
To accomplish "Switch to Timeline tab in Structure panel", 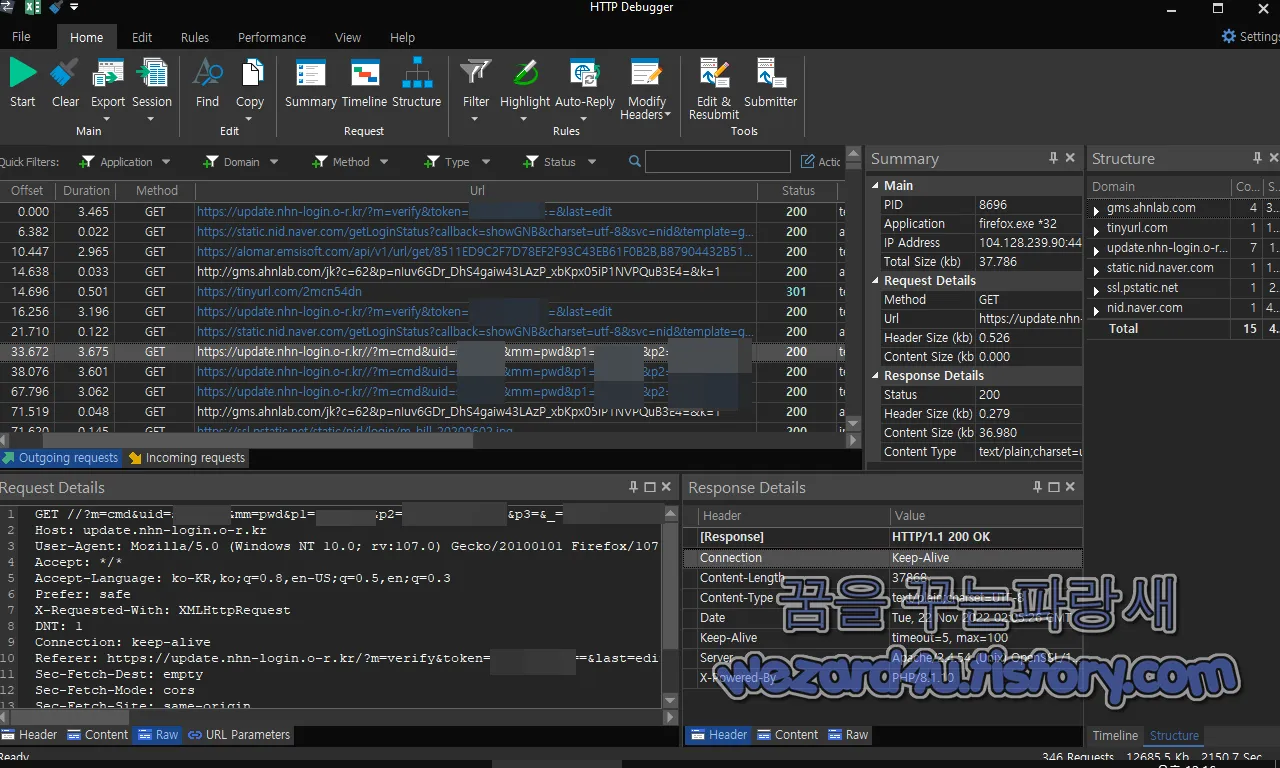I will (1115, 736).
